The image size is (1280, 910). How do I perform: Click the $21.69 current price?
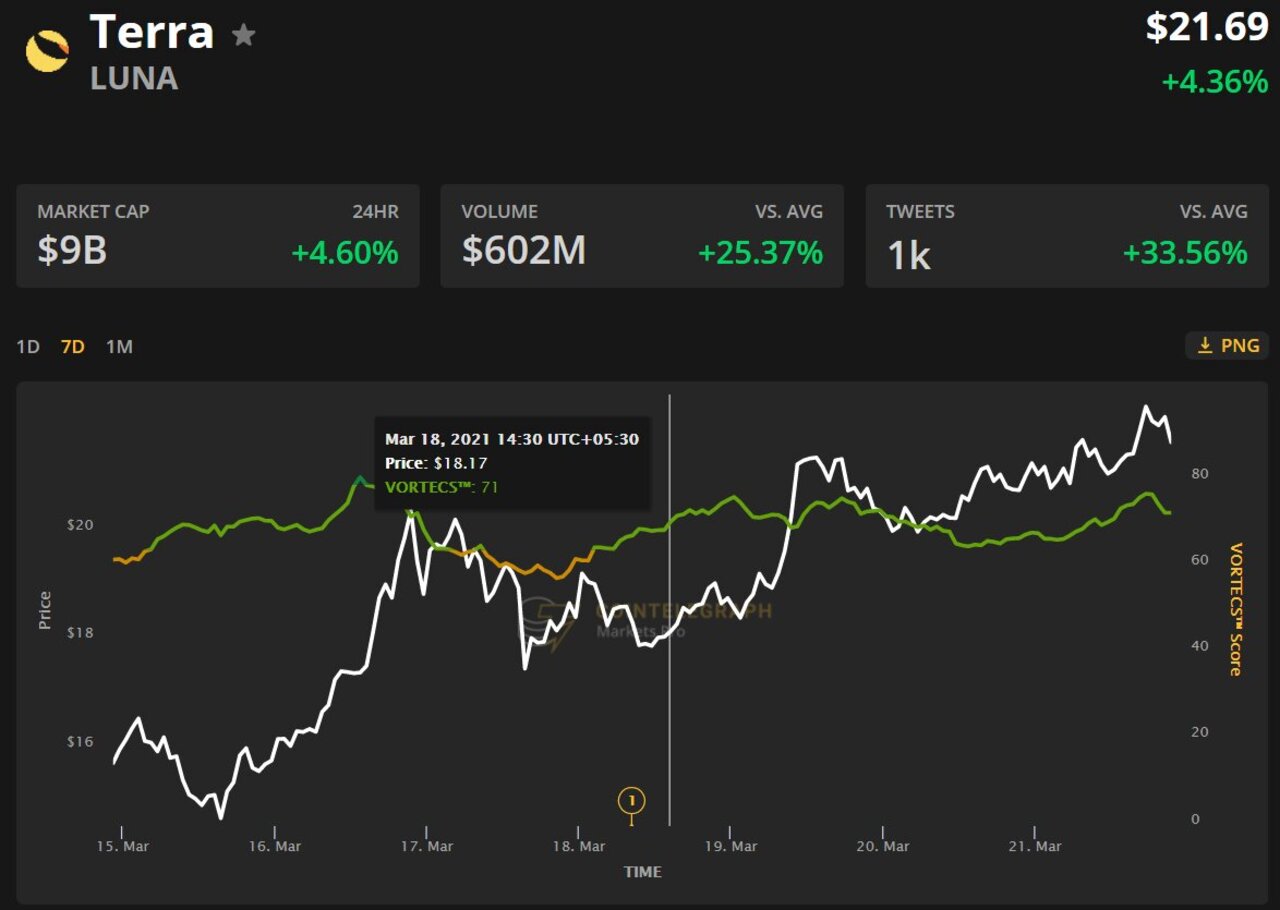pos(1206,27)
